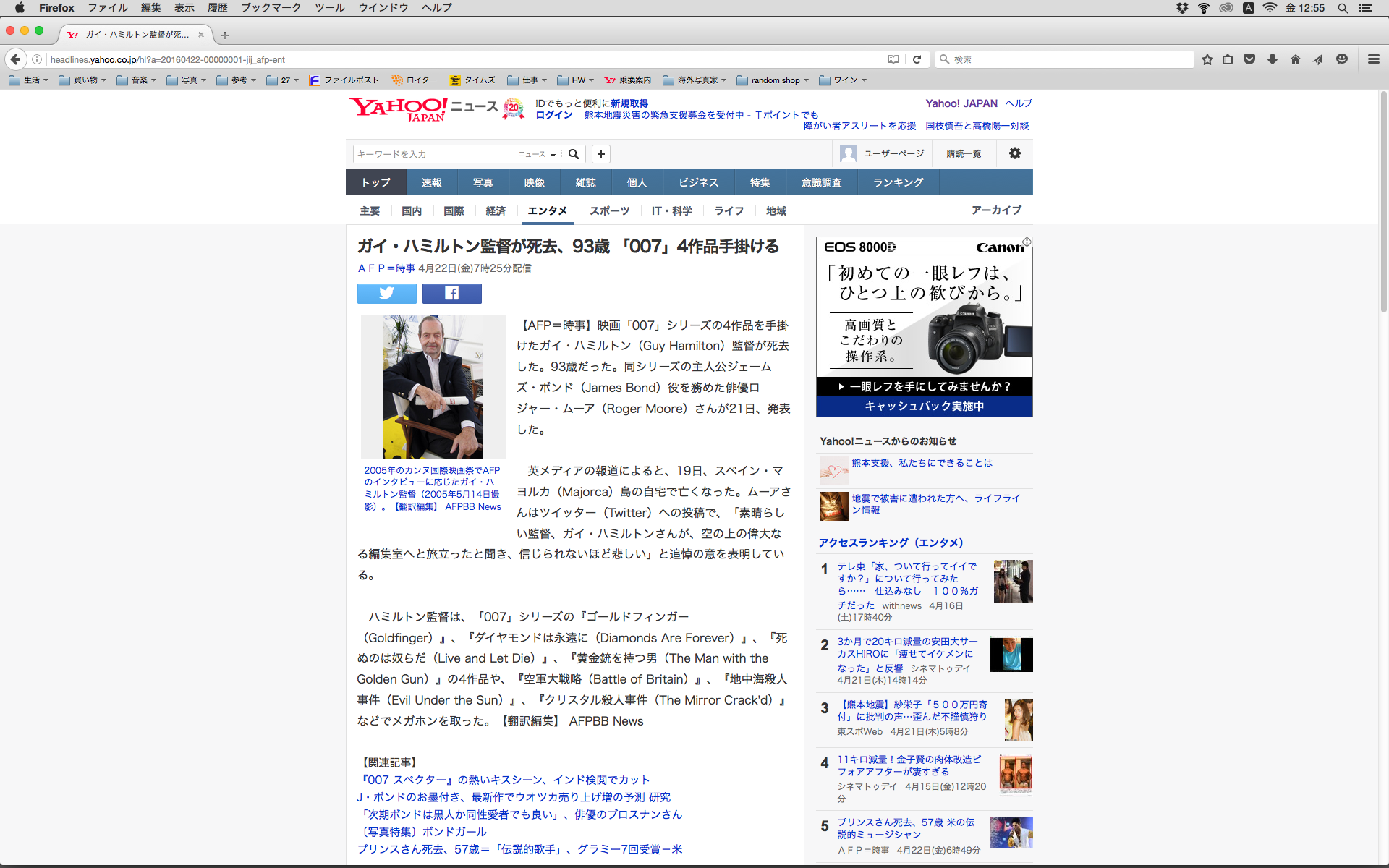Expand the 生活 bookmarks folder

pyautogui.click(x=29, y=80)
